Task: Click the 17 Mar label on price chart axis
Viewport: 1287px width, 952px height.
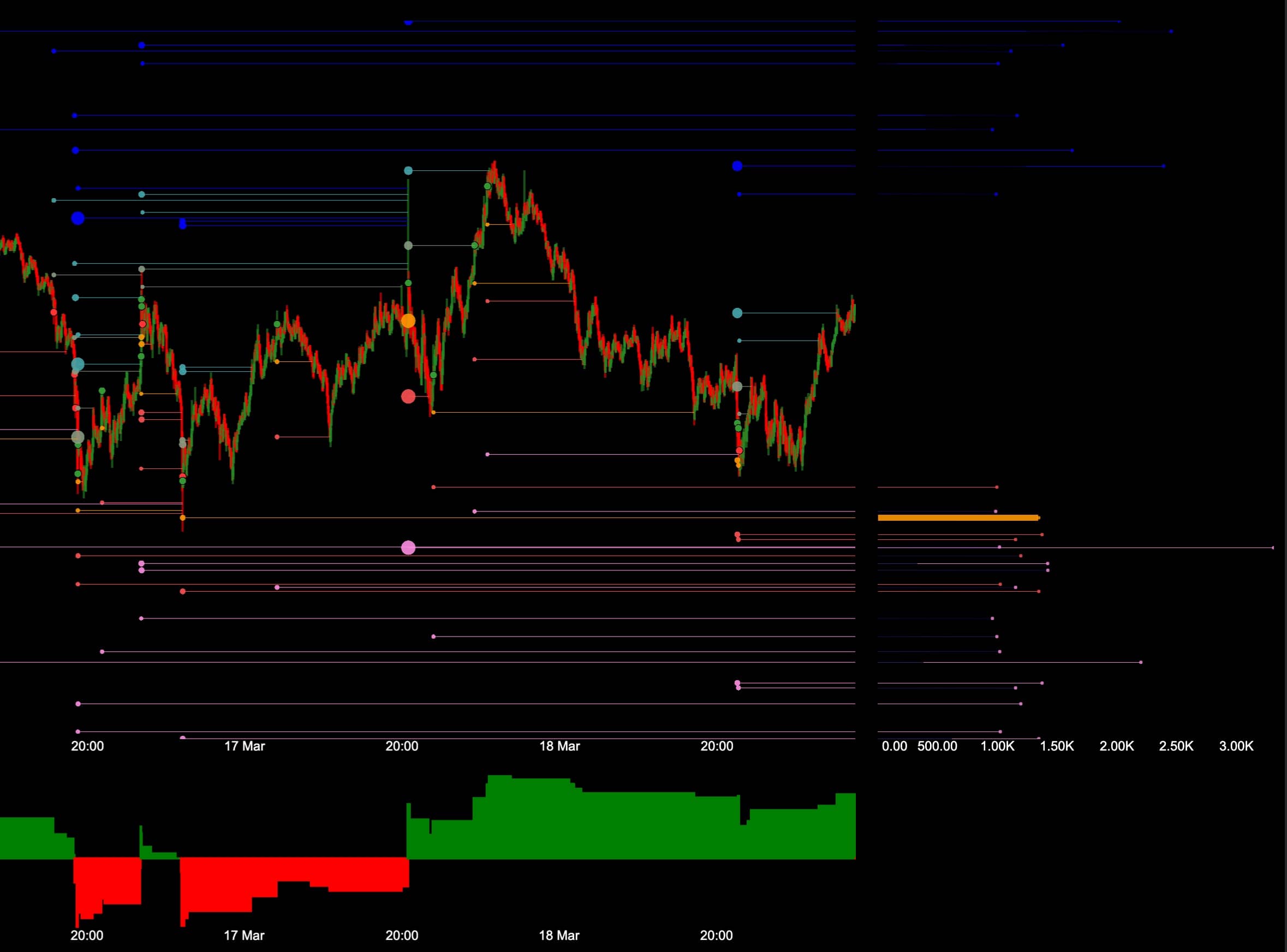Action: click(245, 746)
